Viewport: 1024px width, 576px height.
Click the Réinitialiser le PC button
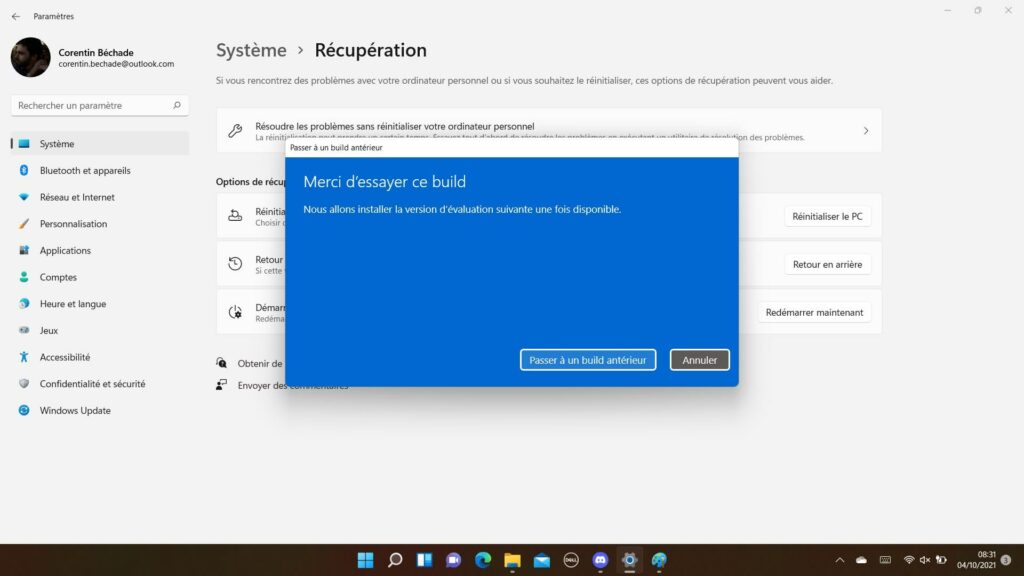(x=827, y=216)
